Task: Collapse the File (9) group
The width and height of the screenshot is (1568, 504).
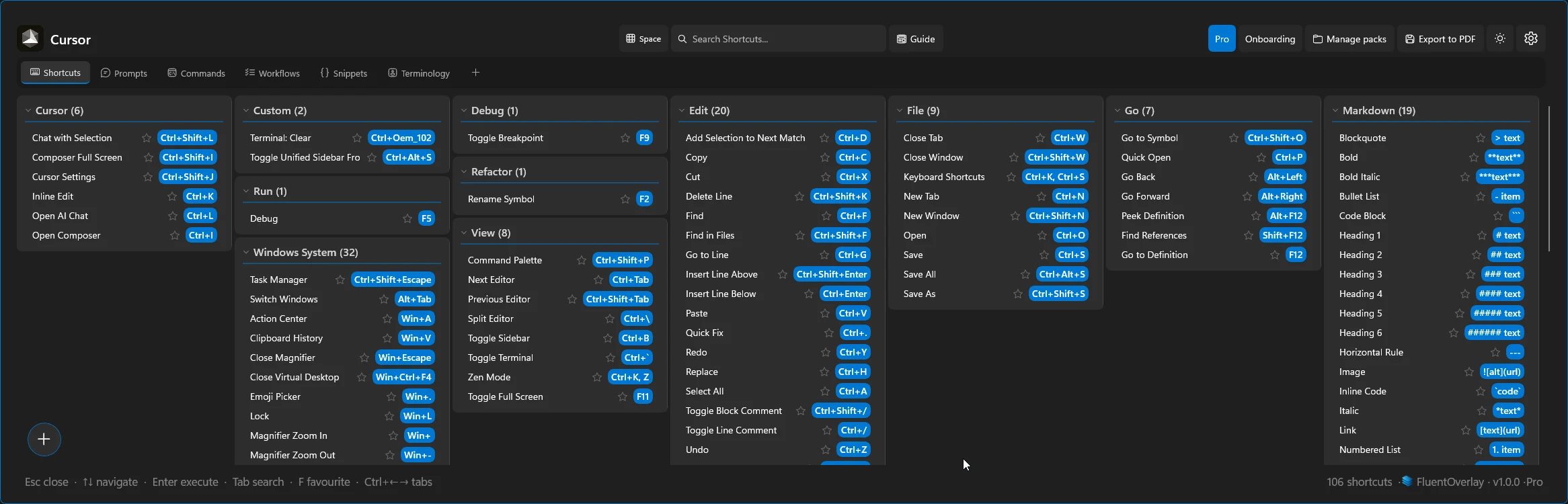Action: (x=900, y=111)
